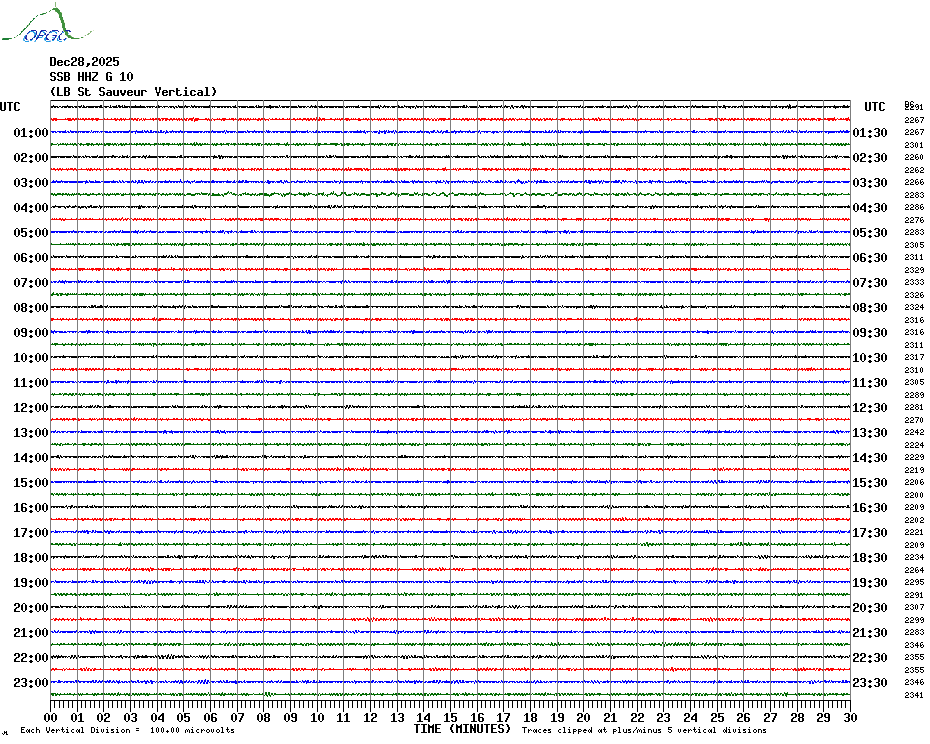
Task: Click minute tick label 00 on time axis
Action: click(50, 717)
